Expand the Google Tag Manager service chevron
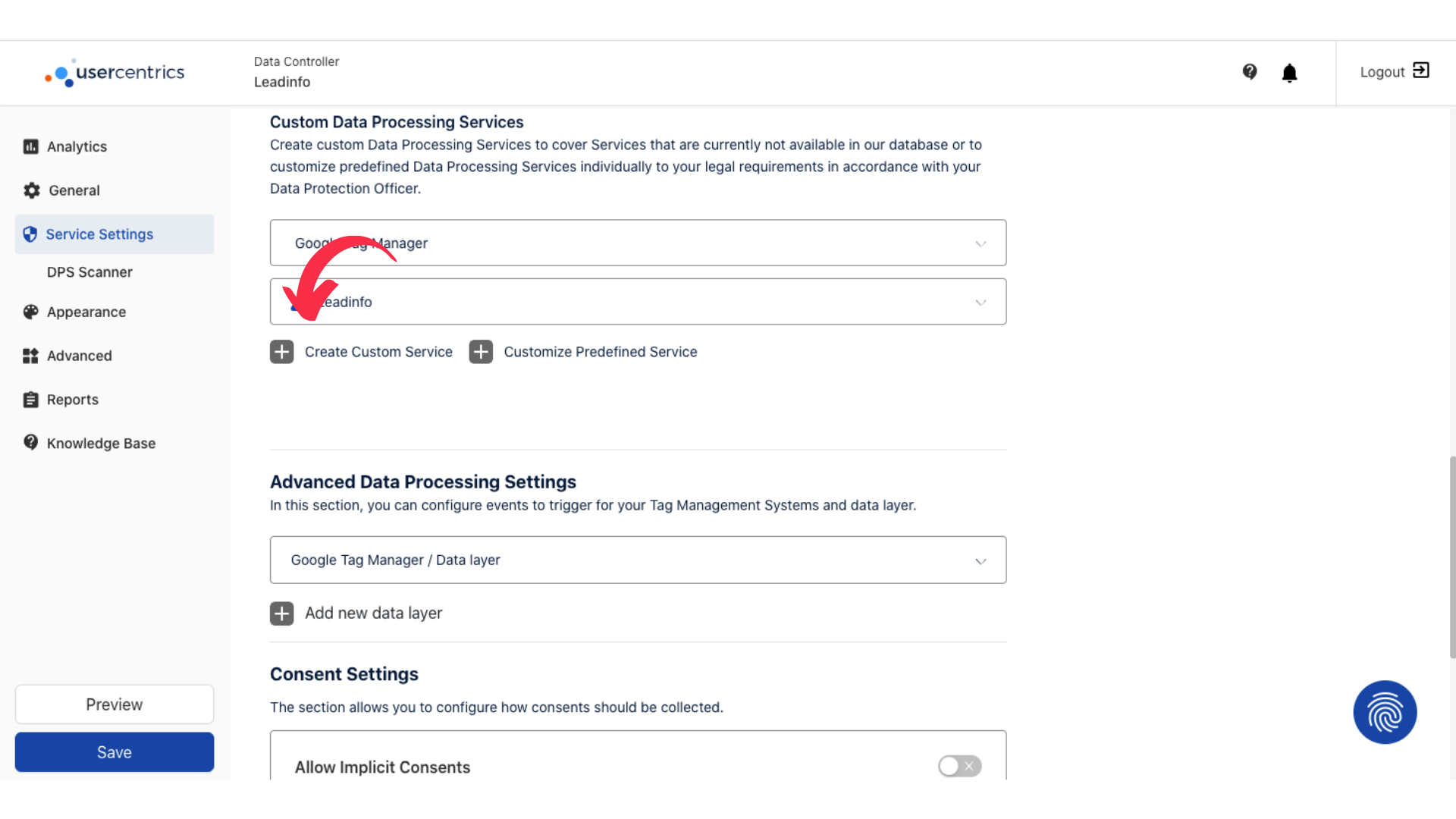This screenshot has width=1456, height=819. coord(981,243)
